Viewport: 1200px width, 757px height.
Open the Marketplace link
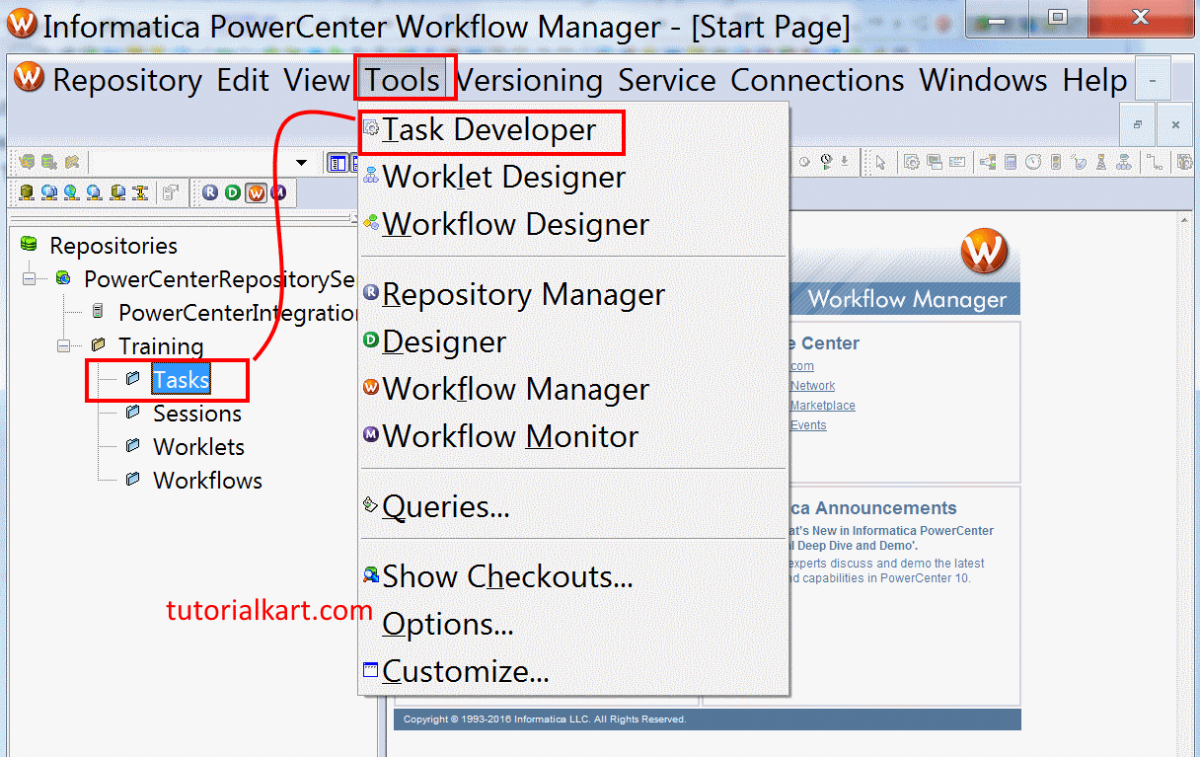(x=822, y=405)
